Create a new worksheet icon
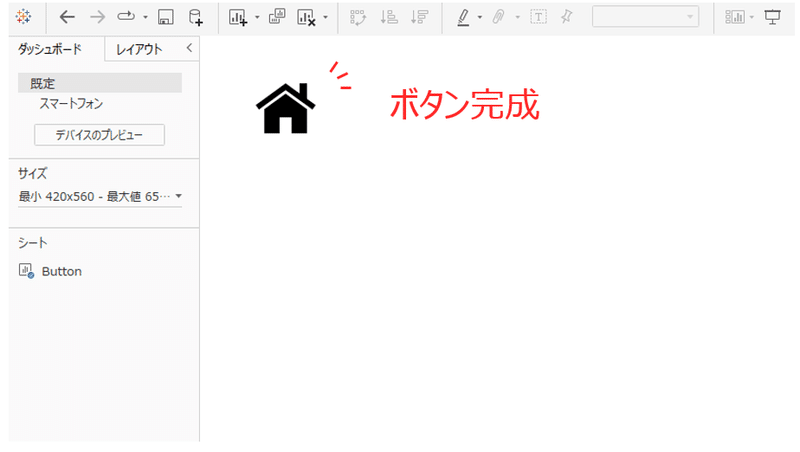Viewport: 800px width, 452px height. click(x=238, y=17)
